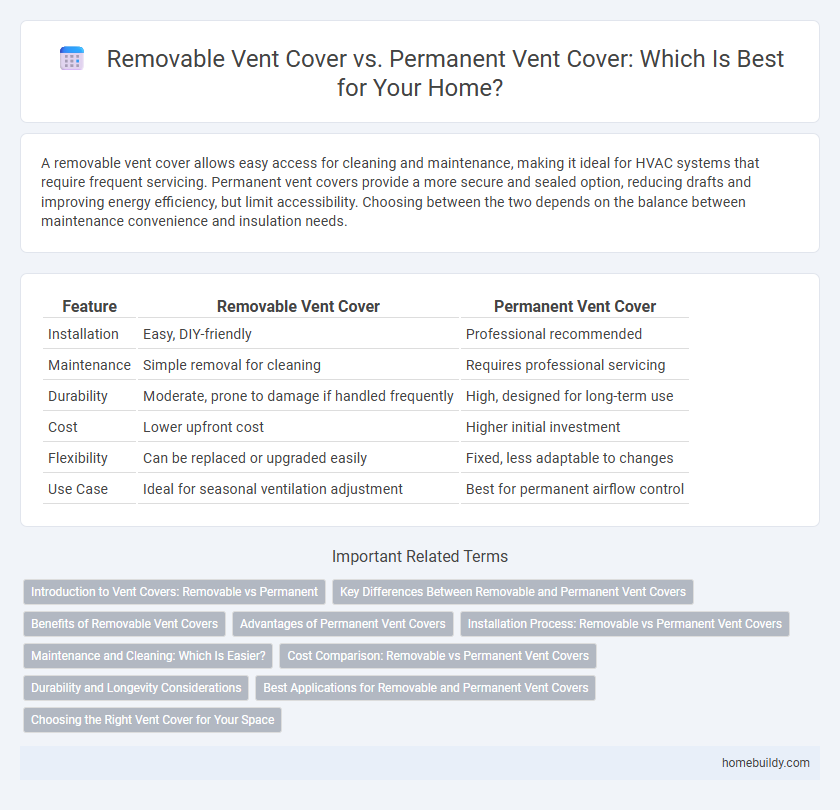840x810 pixels.
Task: Select 'Advantages of Permanent Vent Covers' tag
Action: (x=343, y=624)
